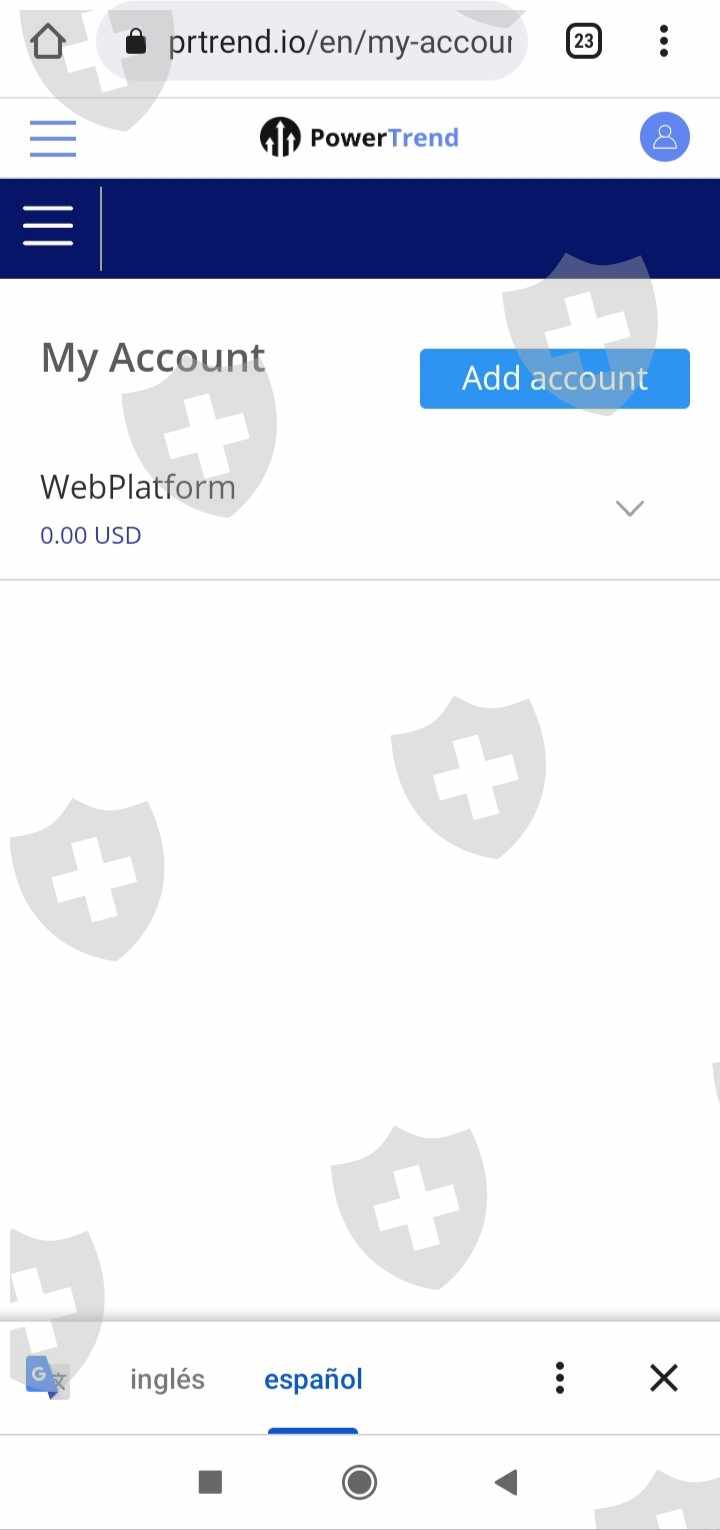This screenshot has height=1530, width=720.
Task: Click the PowerTrend logo
Action: (359, 137)
